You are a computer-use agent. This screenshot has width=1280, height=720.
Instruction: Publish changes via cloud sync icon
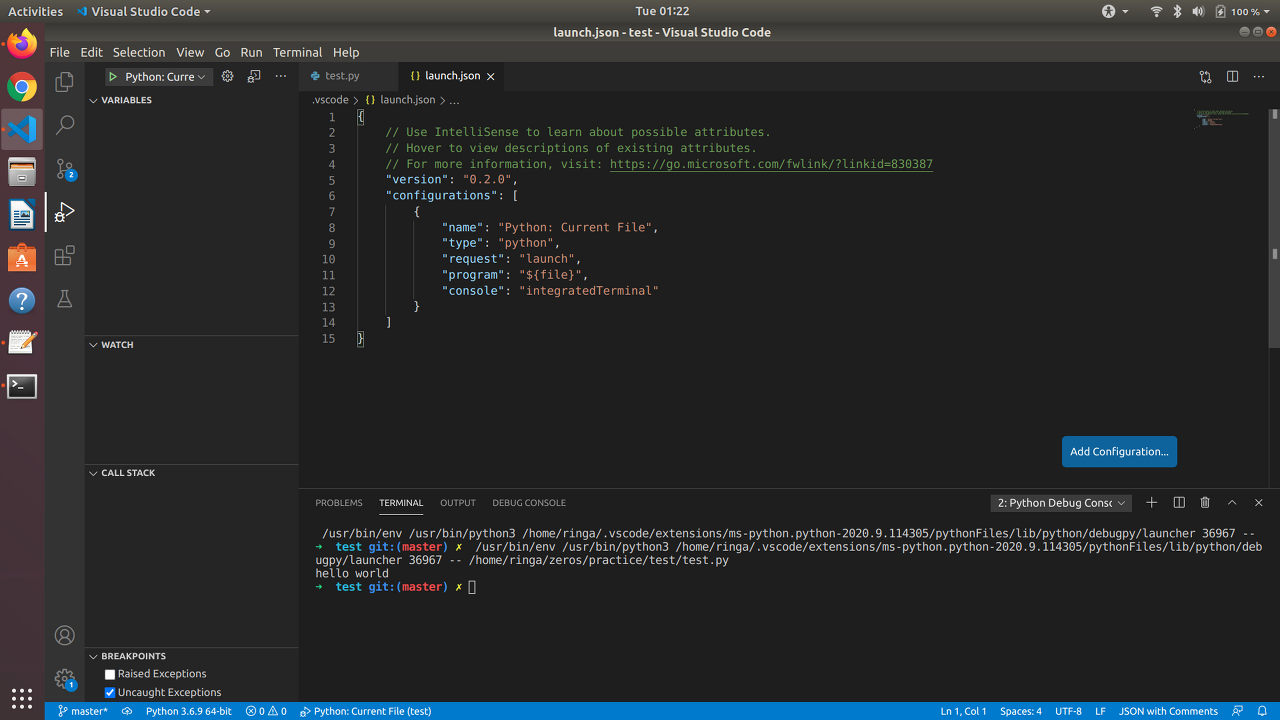tap(127, 711)
